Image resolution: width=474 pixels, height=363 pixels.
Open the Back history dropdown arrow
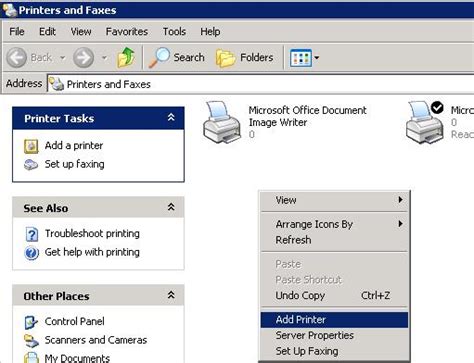click(62, 58)
